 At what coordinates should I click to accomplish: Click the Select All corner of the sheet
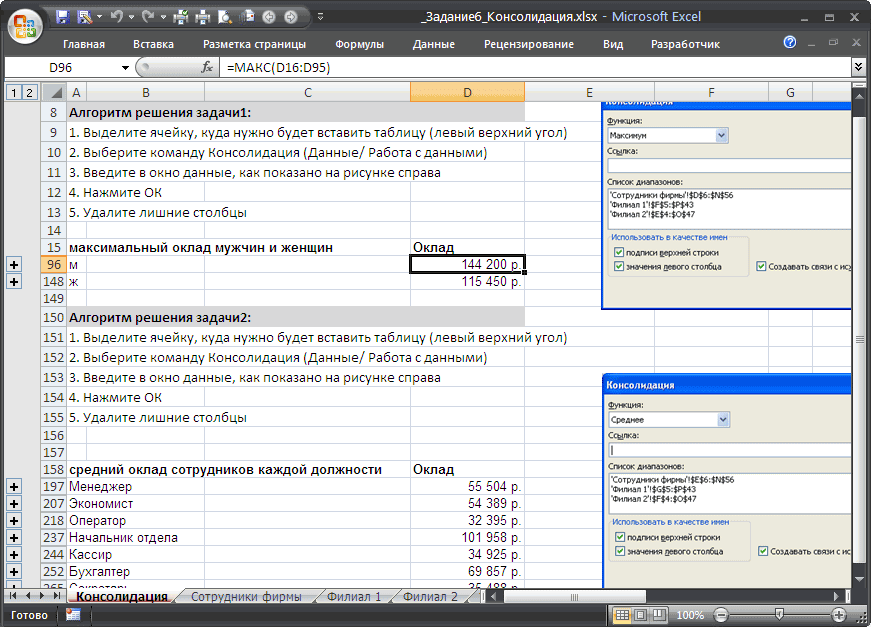coord(54,92)
